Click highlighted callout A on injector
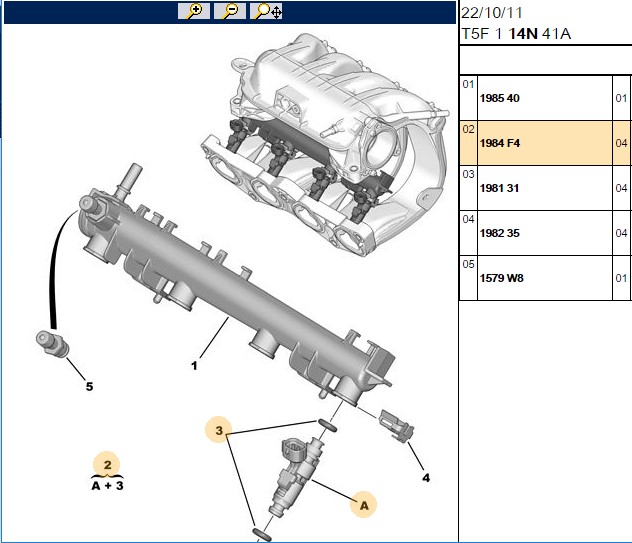This screenshot has height=543, width=632. pyautogui.click(x=364, y=505)
